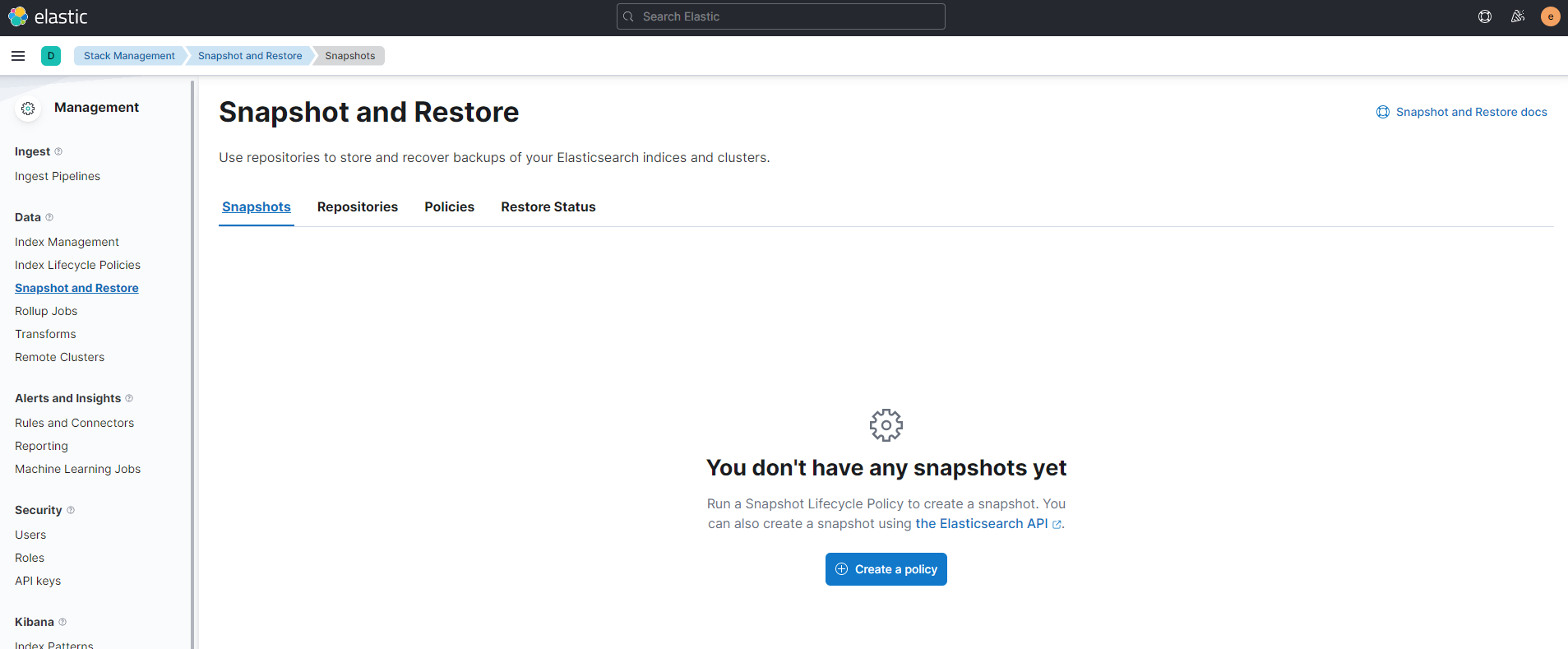The image size is (1568, 649).
Task: Open API keys under Security
Action: (x=38, y=581)
